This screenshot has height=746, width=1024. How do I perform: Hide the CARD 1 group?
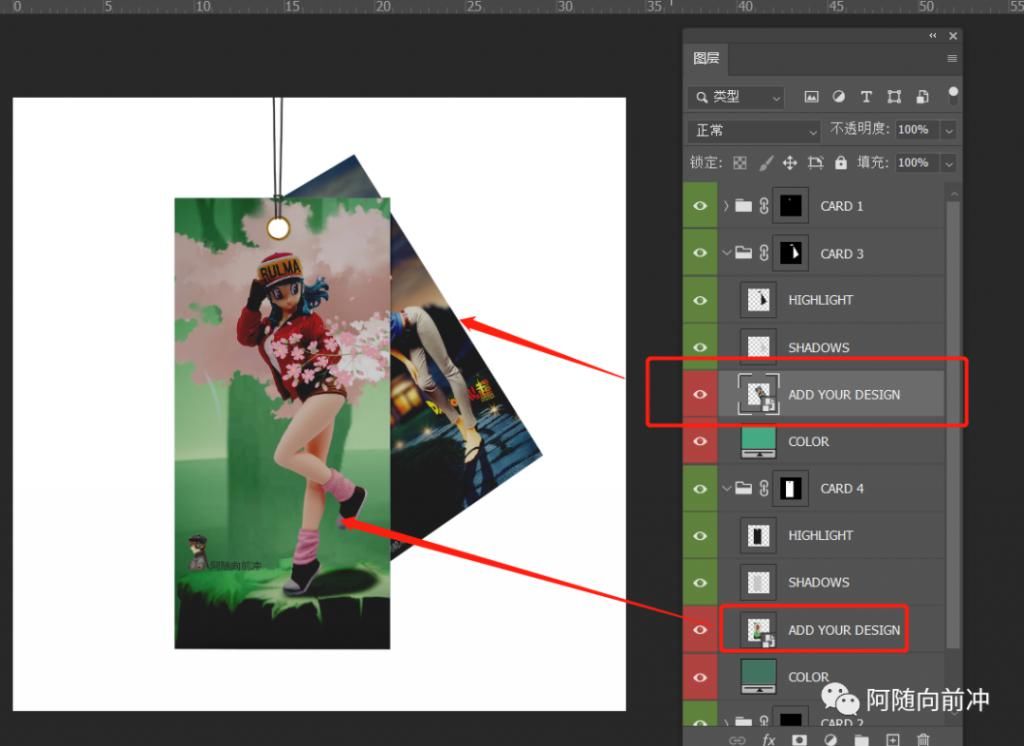pos(700,206)
